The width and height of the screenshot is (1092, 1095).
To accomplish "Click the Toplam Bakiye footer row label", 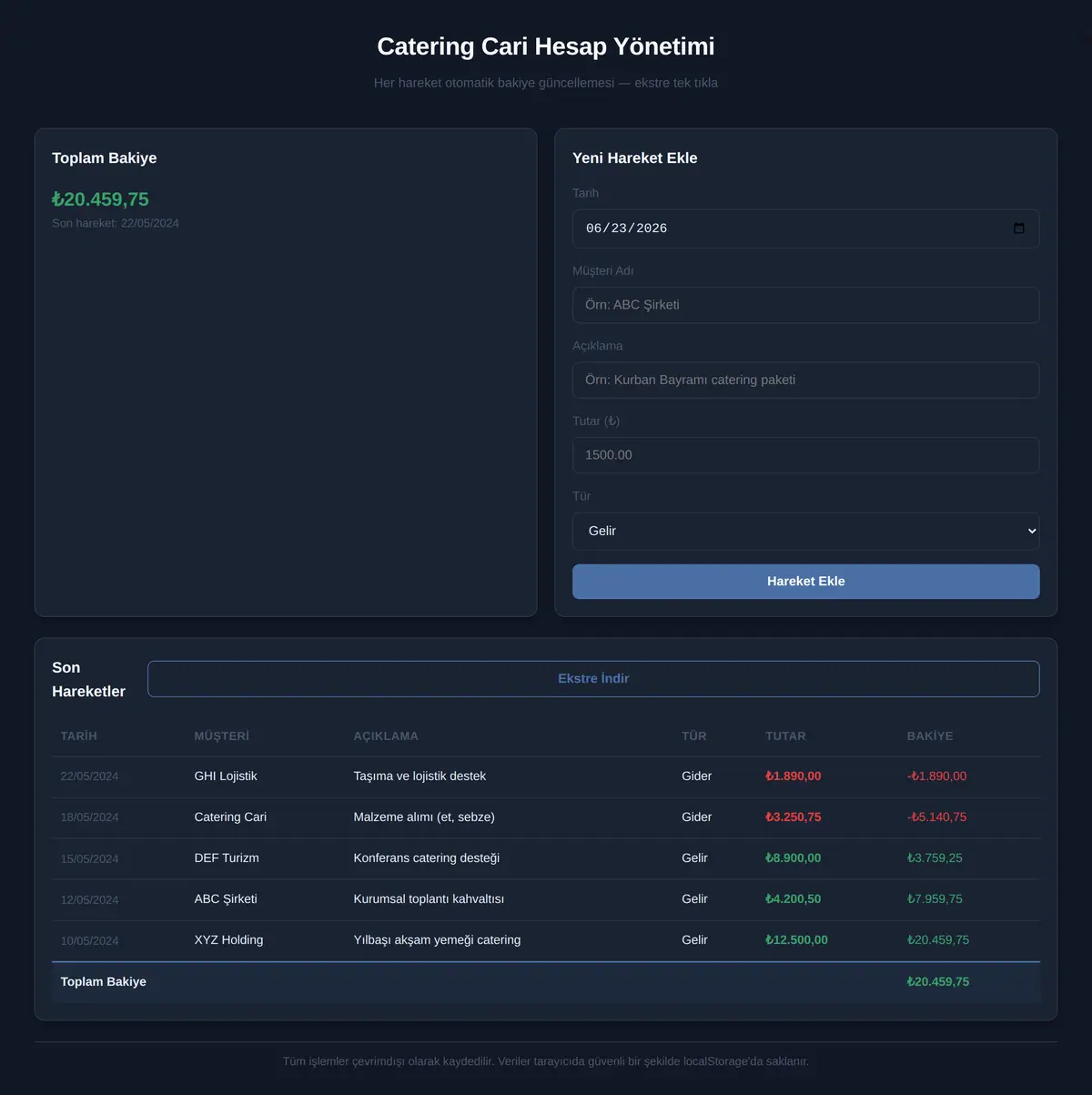I will click(x=103, y=982).
